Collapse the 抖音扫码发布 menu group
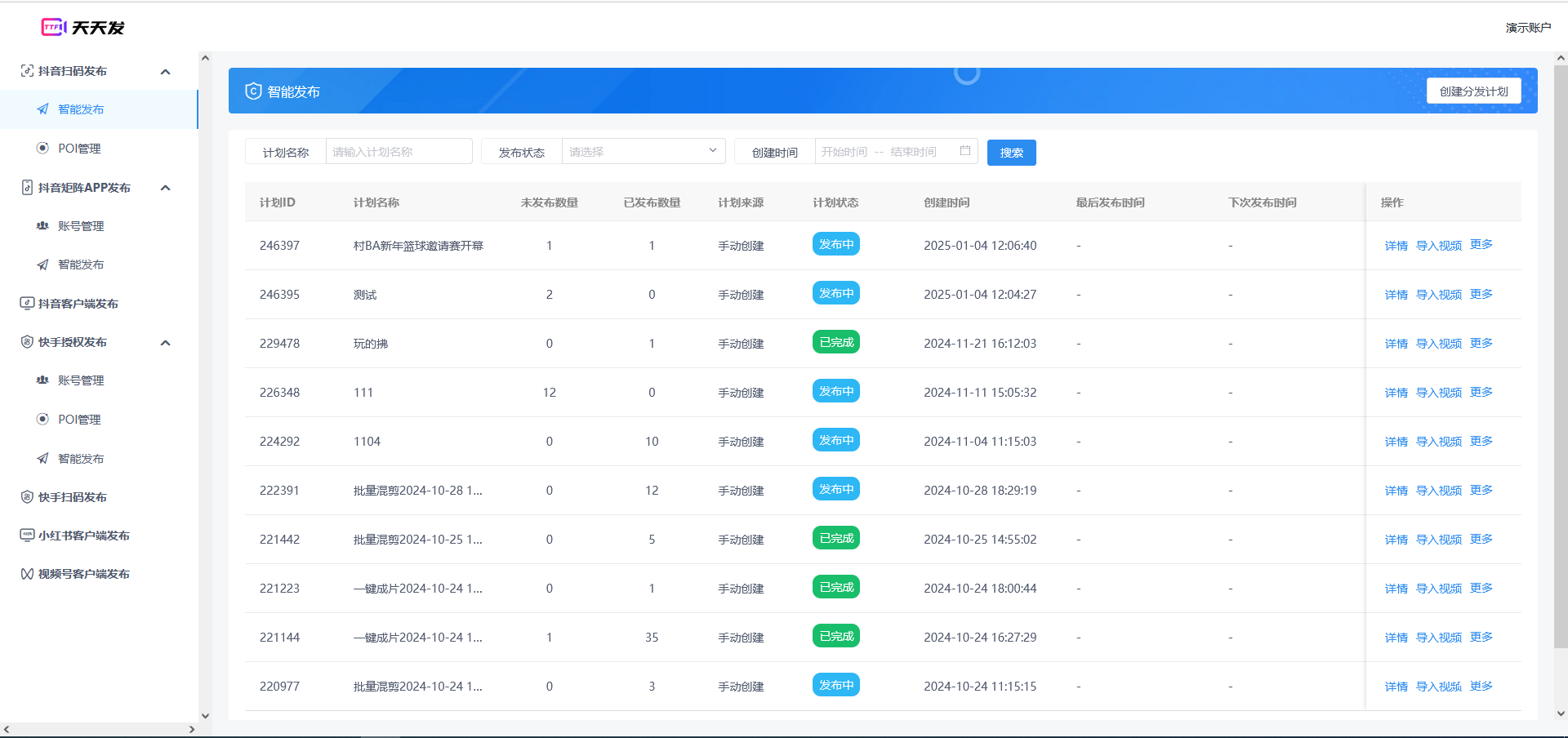 166,72
